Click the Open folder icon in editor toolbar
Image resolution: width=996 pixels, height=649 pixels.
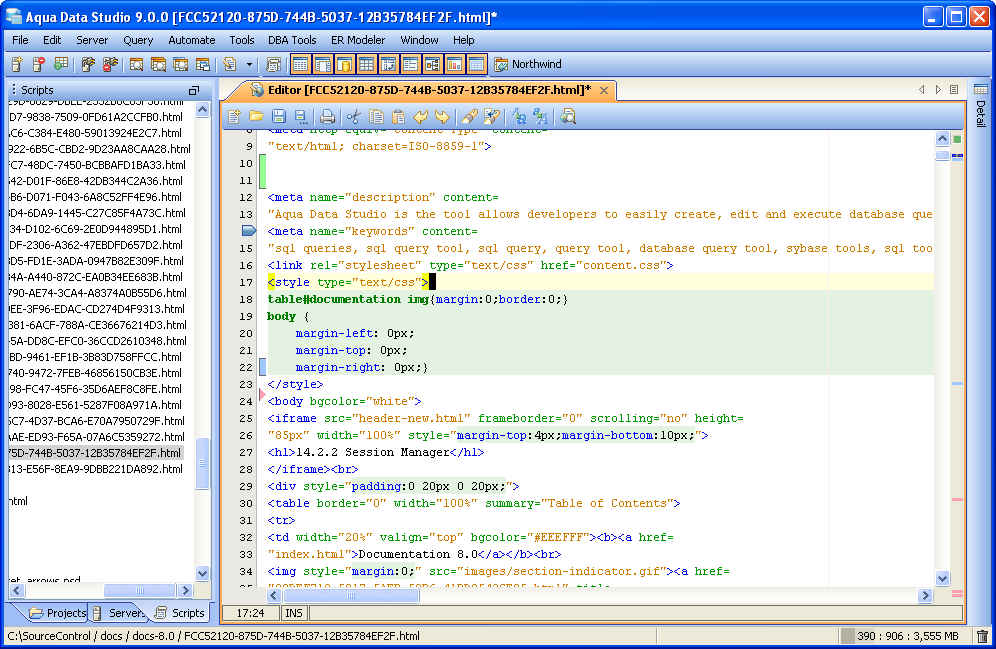pos(256,117)
